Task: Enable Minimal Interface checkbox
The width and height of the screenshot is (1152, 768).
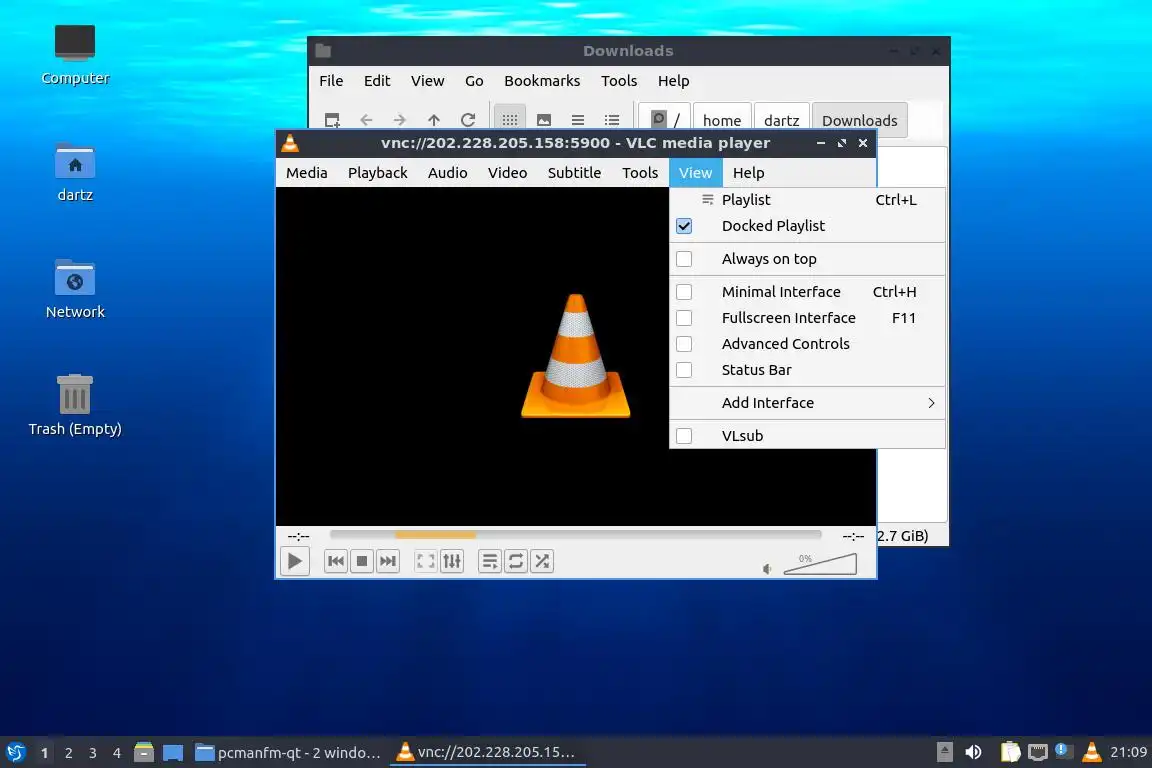Action: [684, 292]
